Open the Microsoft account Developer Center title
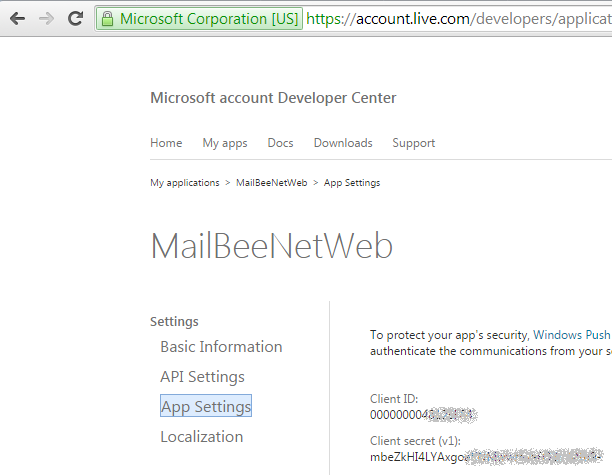Image resolution: width=612 pixels, height=475 pixels. click(273, 98)
